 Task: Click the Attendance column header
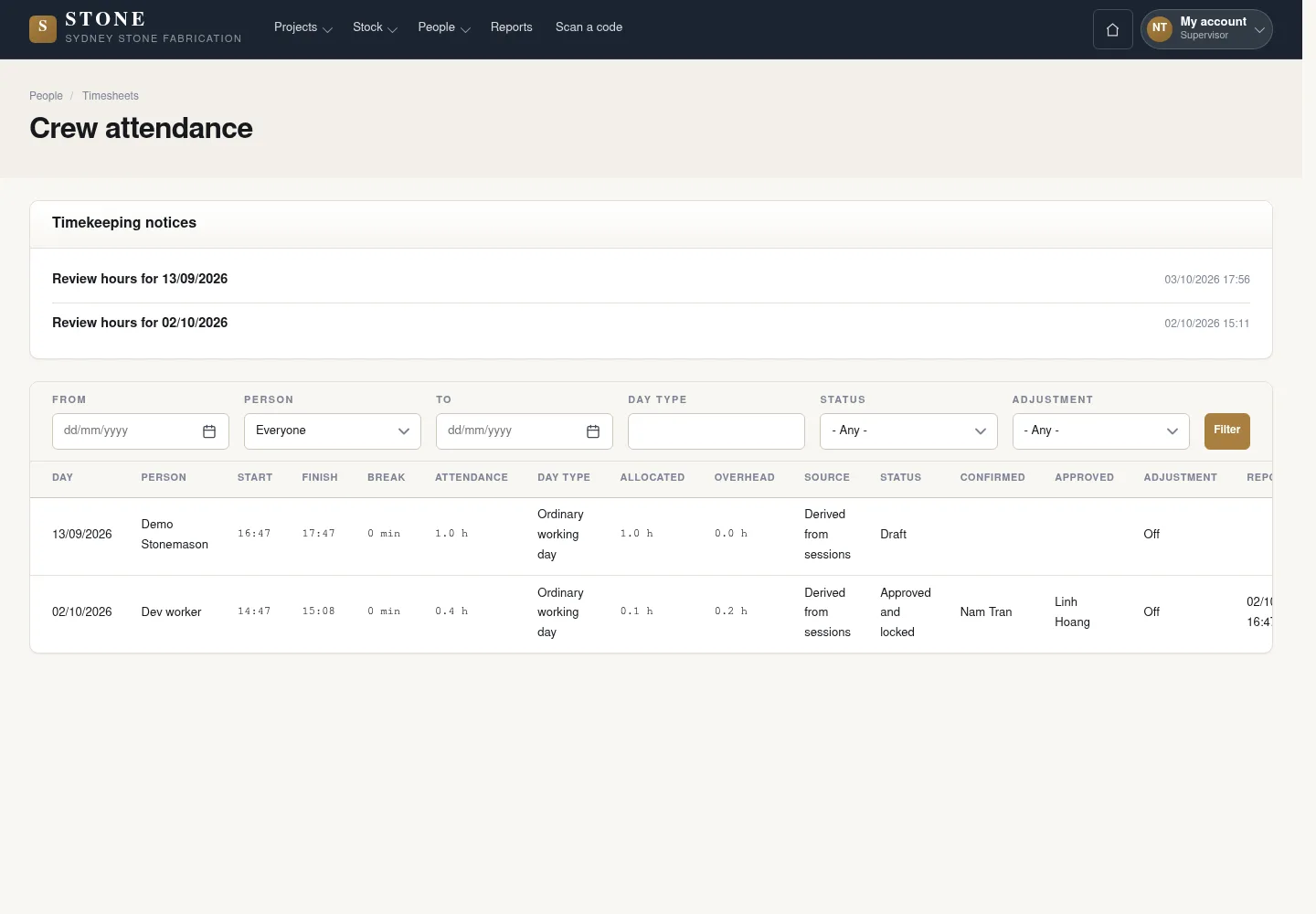coord(472,477)
